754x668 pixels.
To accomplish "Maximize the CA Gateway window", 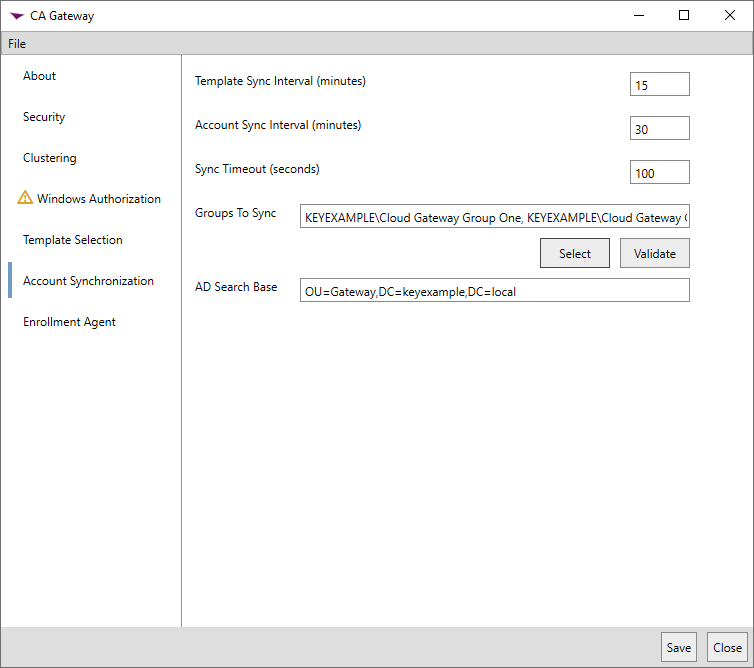I will coord(684,15).
